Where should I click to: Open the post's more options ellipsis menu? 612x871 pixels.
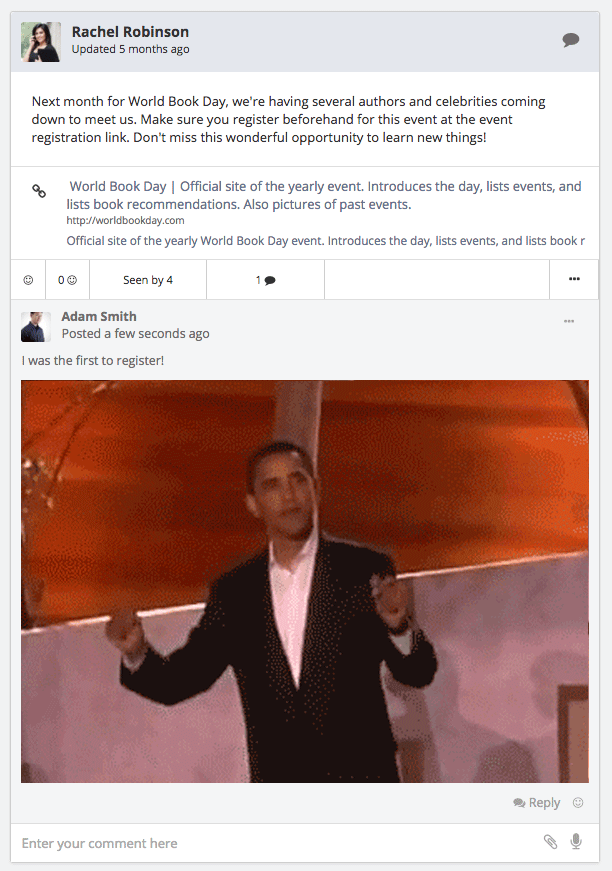click(x=574, y=279)
